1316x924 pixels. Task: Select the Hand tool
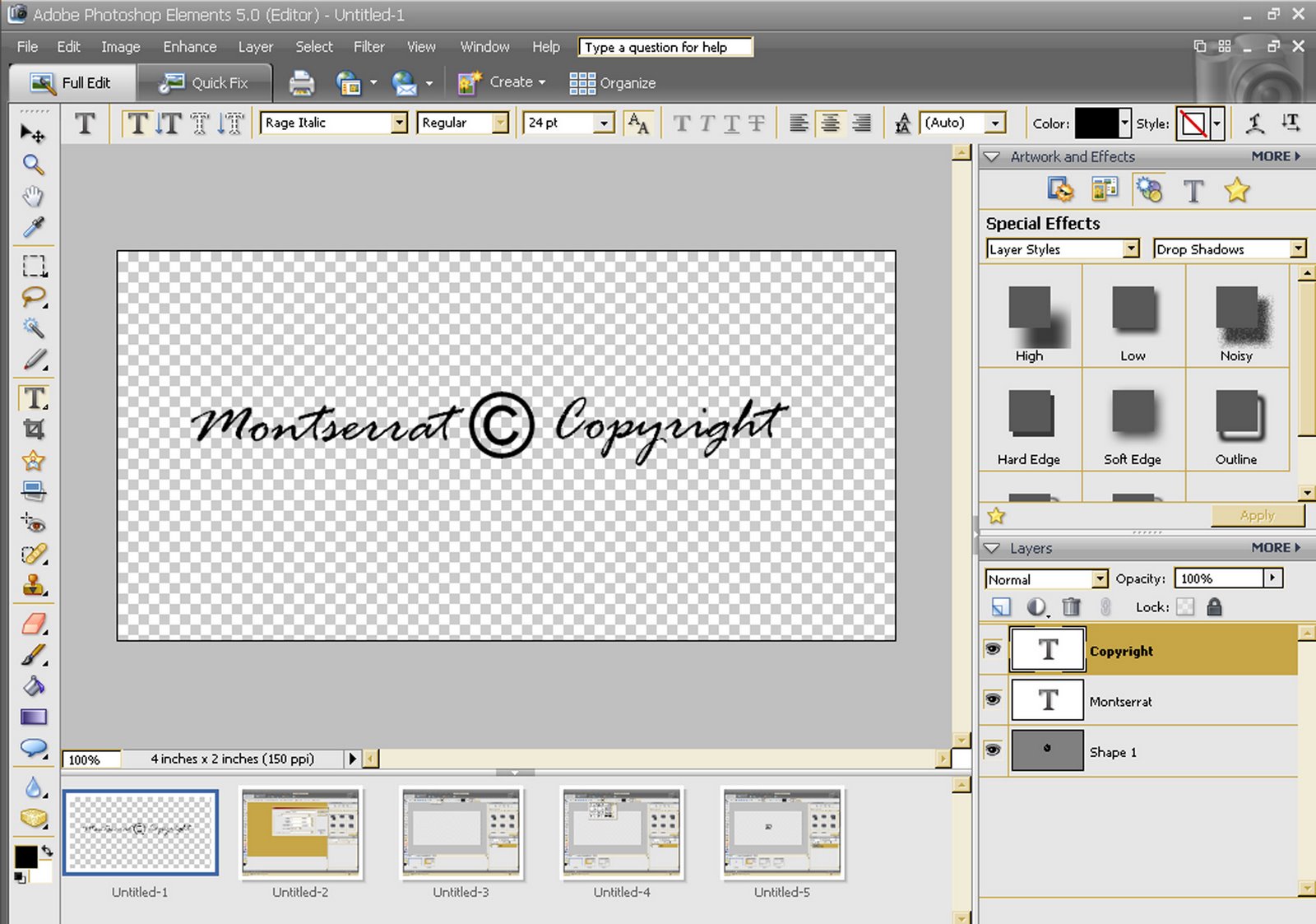pos(33,196)
